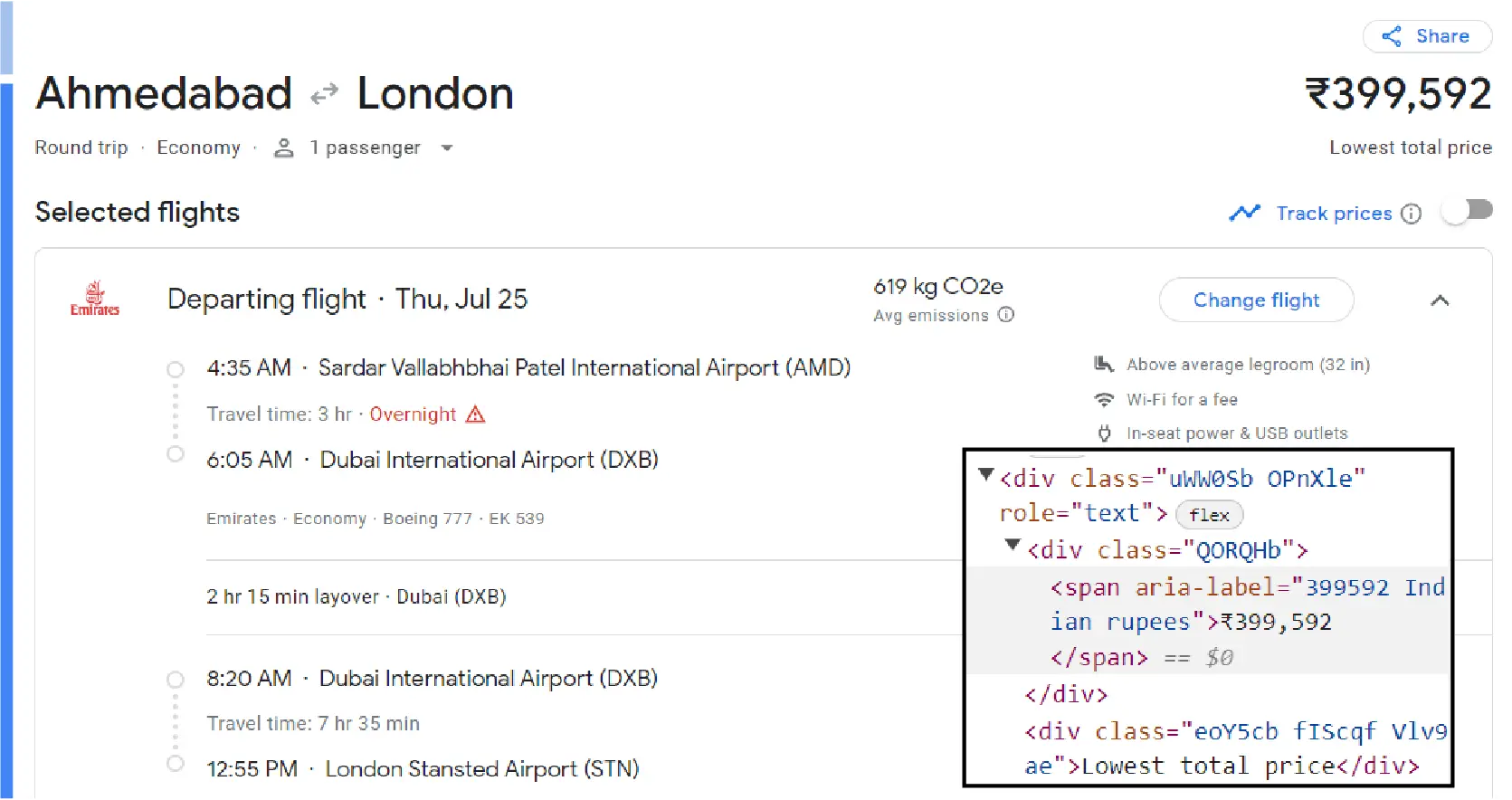Viewport: 1512px width, 800px height.
Task: Click the Track prices line chart icon
Action: [x=1245, y=213]
